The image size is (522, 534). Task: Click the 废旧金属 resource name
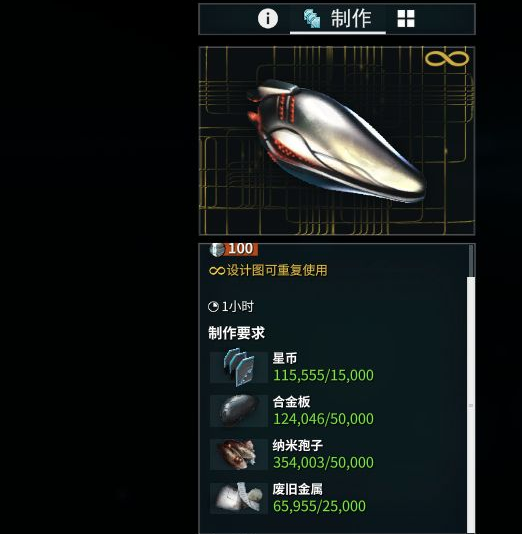click(x=297, y=489)
